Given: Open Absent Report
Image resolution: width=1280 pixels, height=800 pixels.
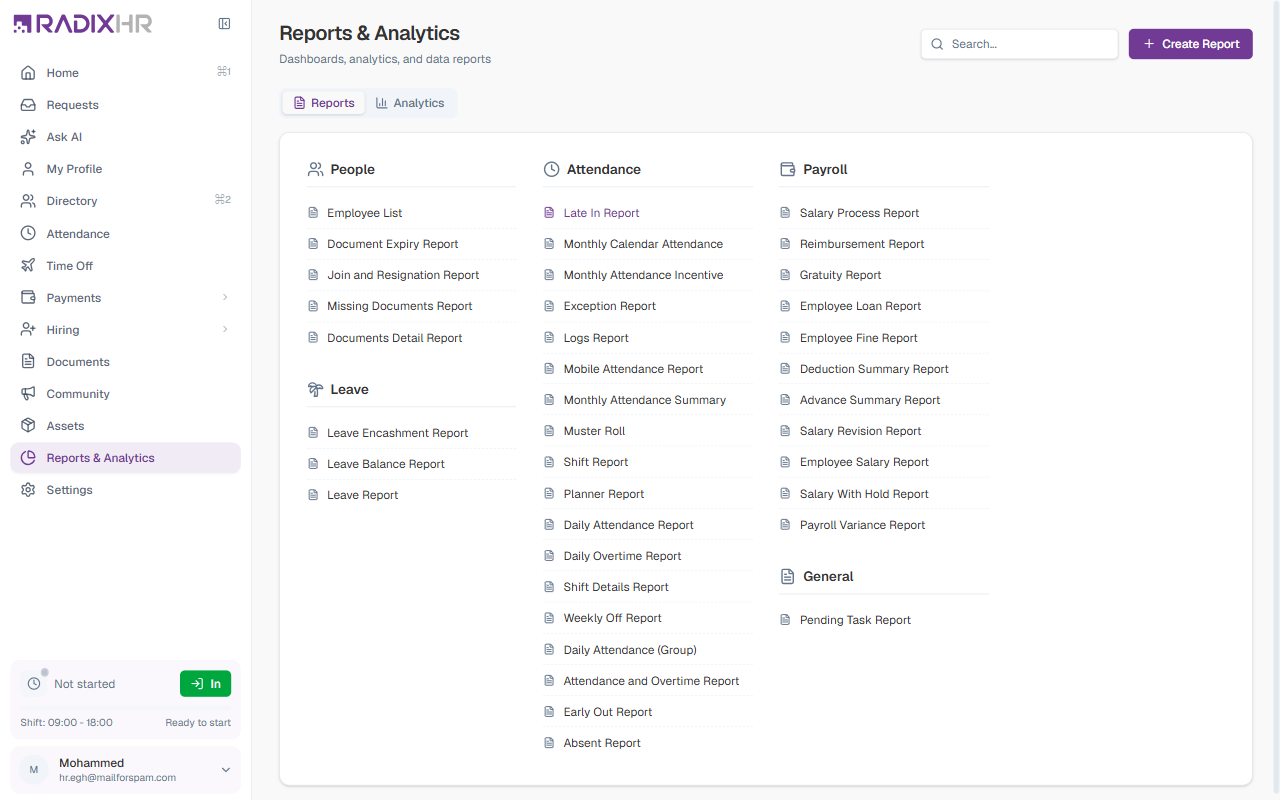Looking at the screenshot, I should click(602, 743).
